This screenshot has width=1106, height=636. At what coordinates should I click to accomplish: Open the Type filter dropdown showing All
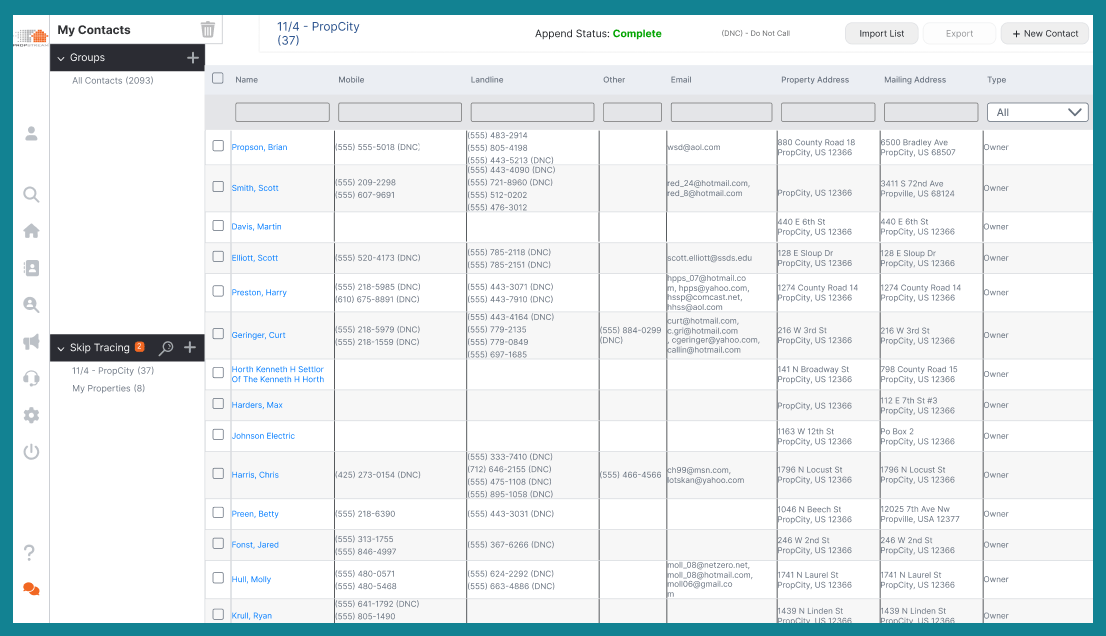click(x=1037, y=111)
